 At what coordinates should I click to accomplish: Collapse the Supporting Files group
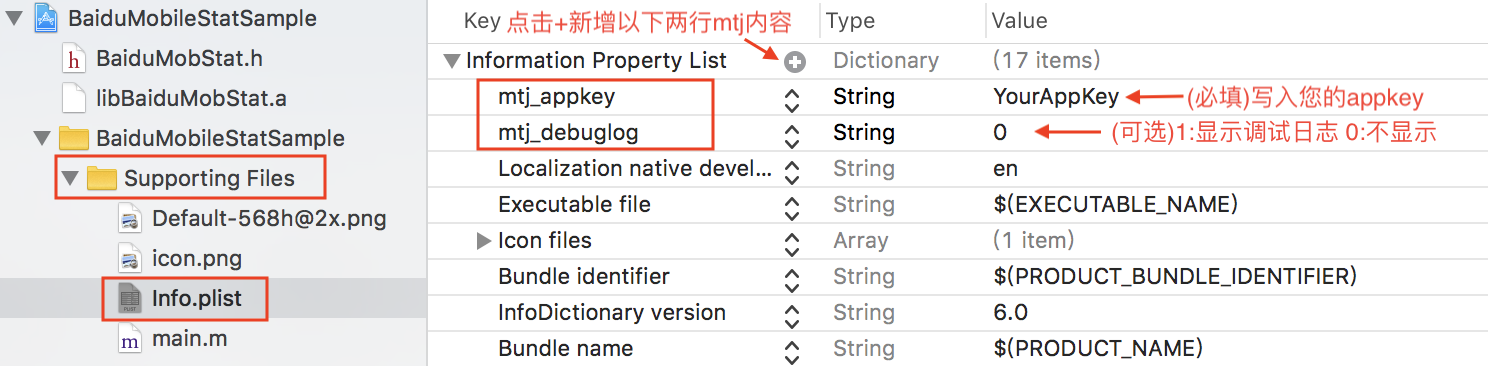coord(69,179)
